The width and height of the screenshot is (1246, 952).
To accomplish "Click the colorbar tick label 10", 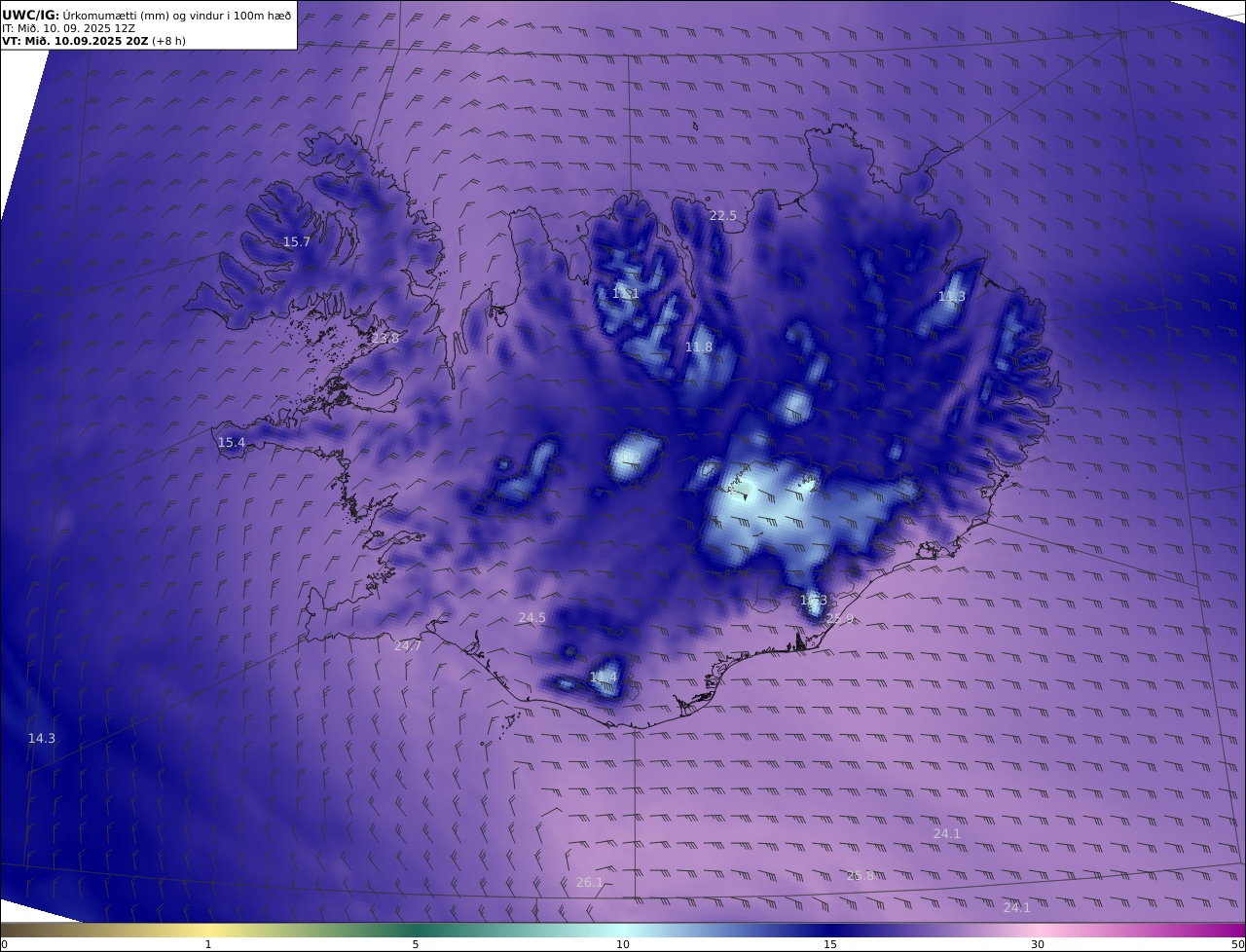I will 623,945.
